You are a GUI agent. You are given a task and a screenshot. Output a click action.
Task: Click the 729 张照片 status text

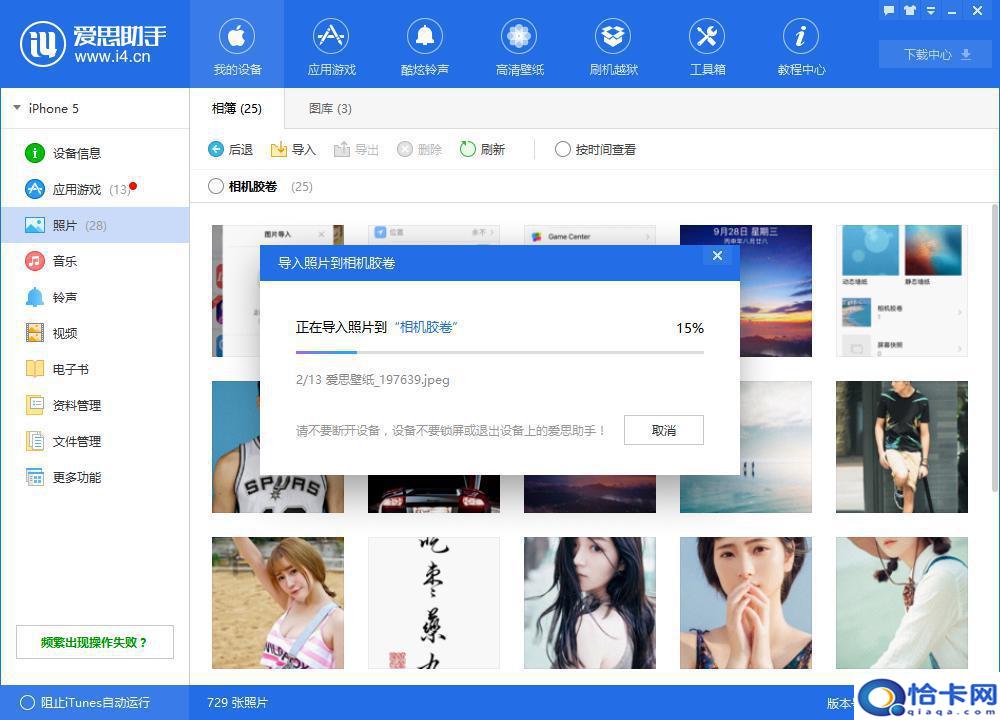pyautogui.click(x=237, y=702)
